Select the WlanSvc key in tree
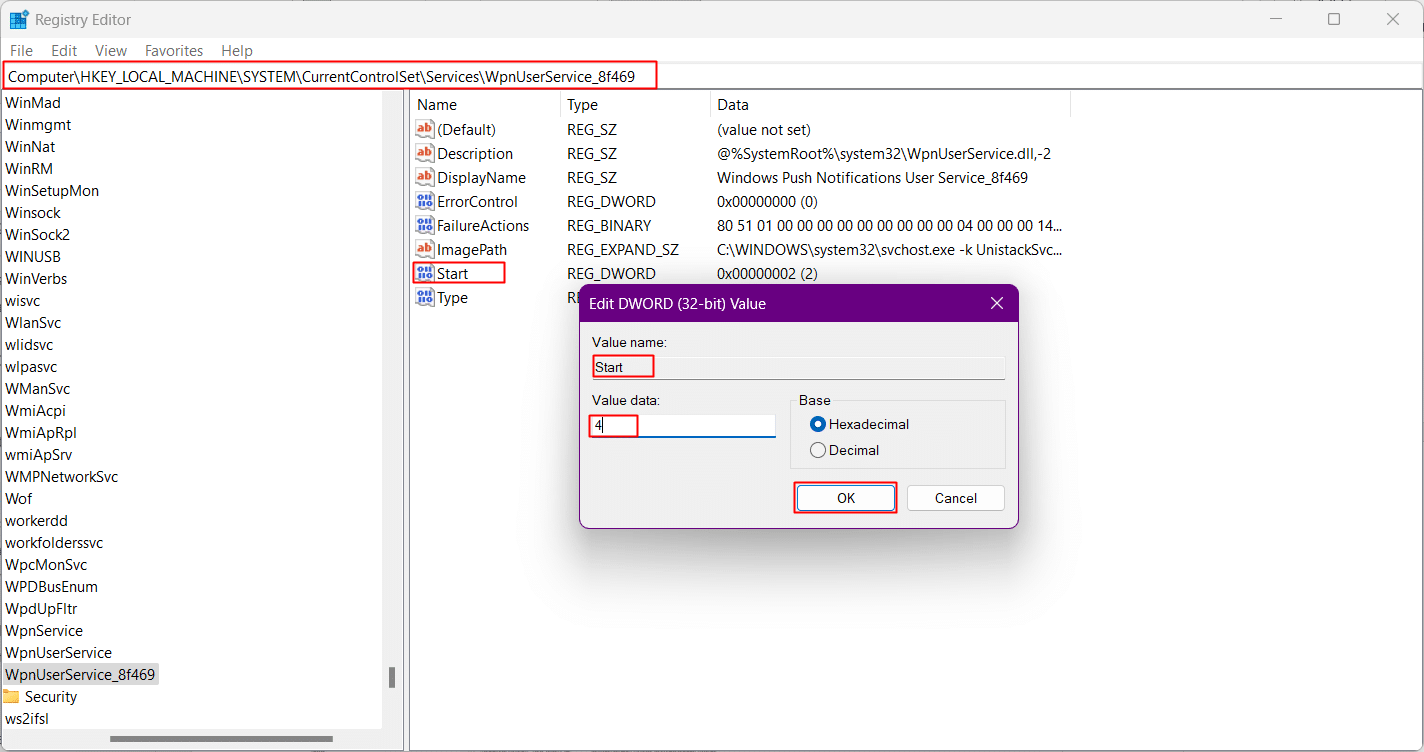Viewport: 1424px width, 752px height. [x=33, y=322]
